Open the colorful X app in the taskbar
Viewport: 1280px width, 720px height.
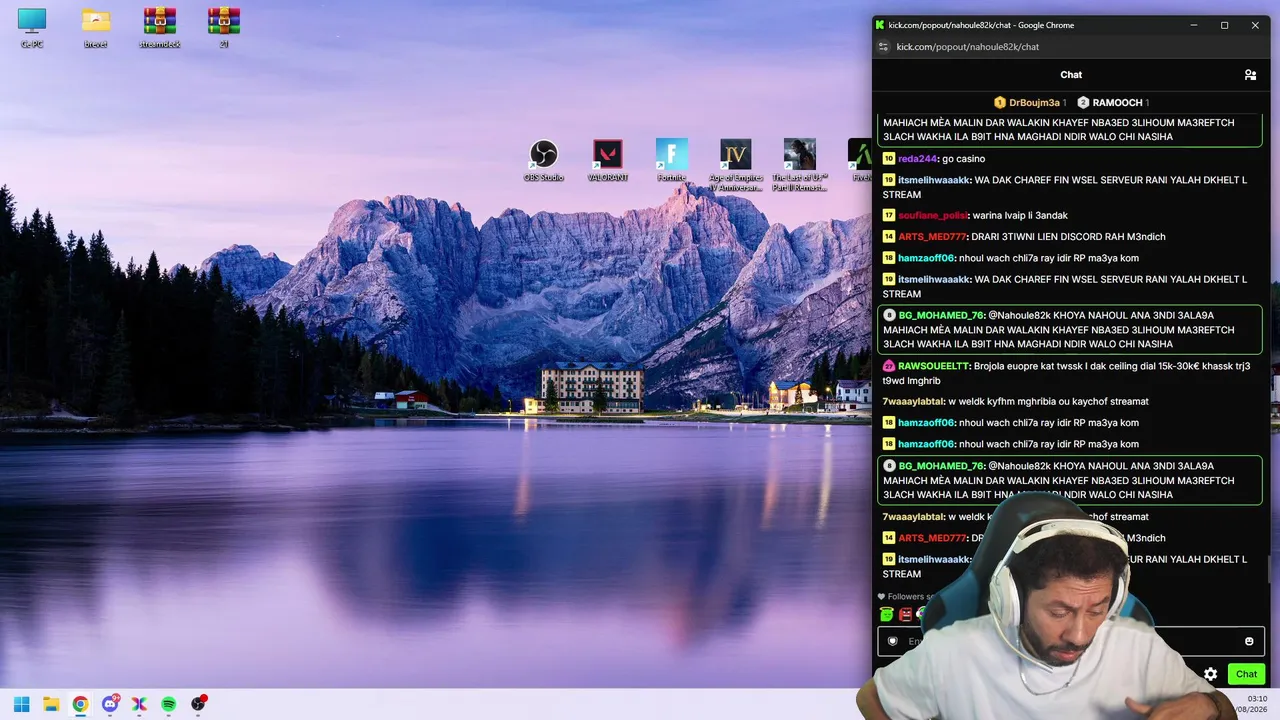coord(139,704)
